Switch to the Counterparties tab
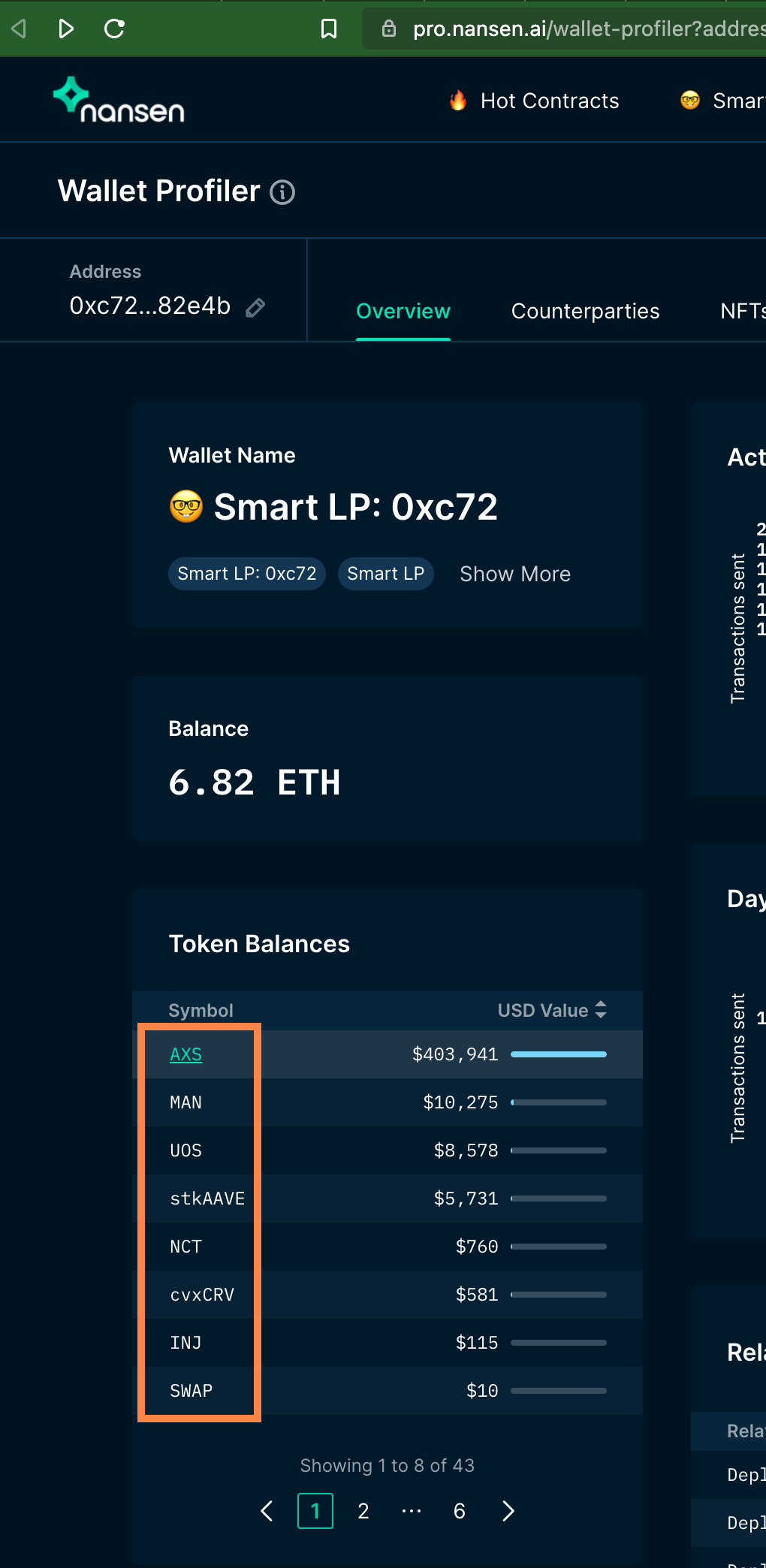This screenshot has width=766, height=1568. (x=586, y=311)
